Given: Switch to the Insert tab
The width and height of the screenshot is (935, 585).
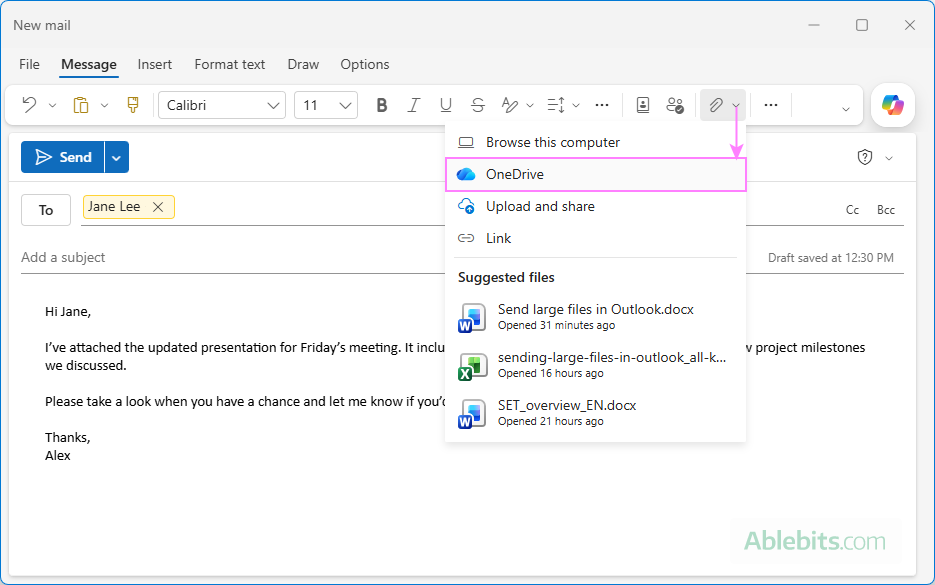Looking at the screenshot, I should 154,64.
